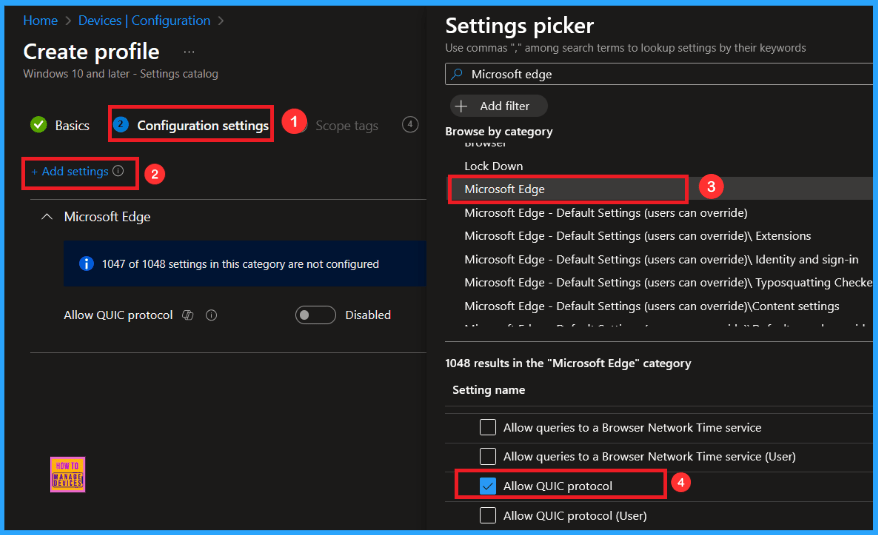Click the 1048 results in Microsoft Edge category text
Viewport: 878px width, 535px height.
click(568, 363)
